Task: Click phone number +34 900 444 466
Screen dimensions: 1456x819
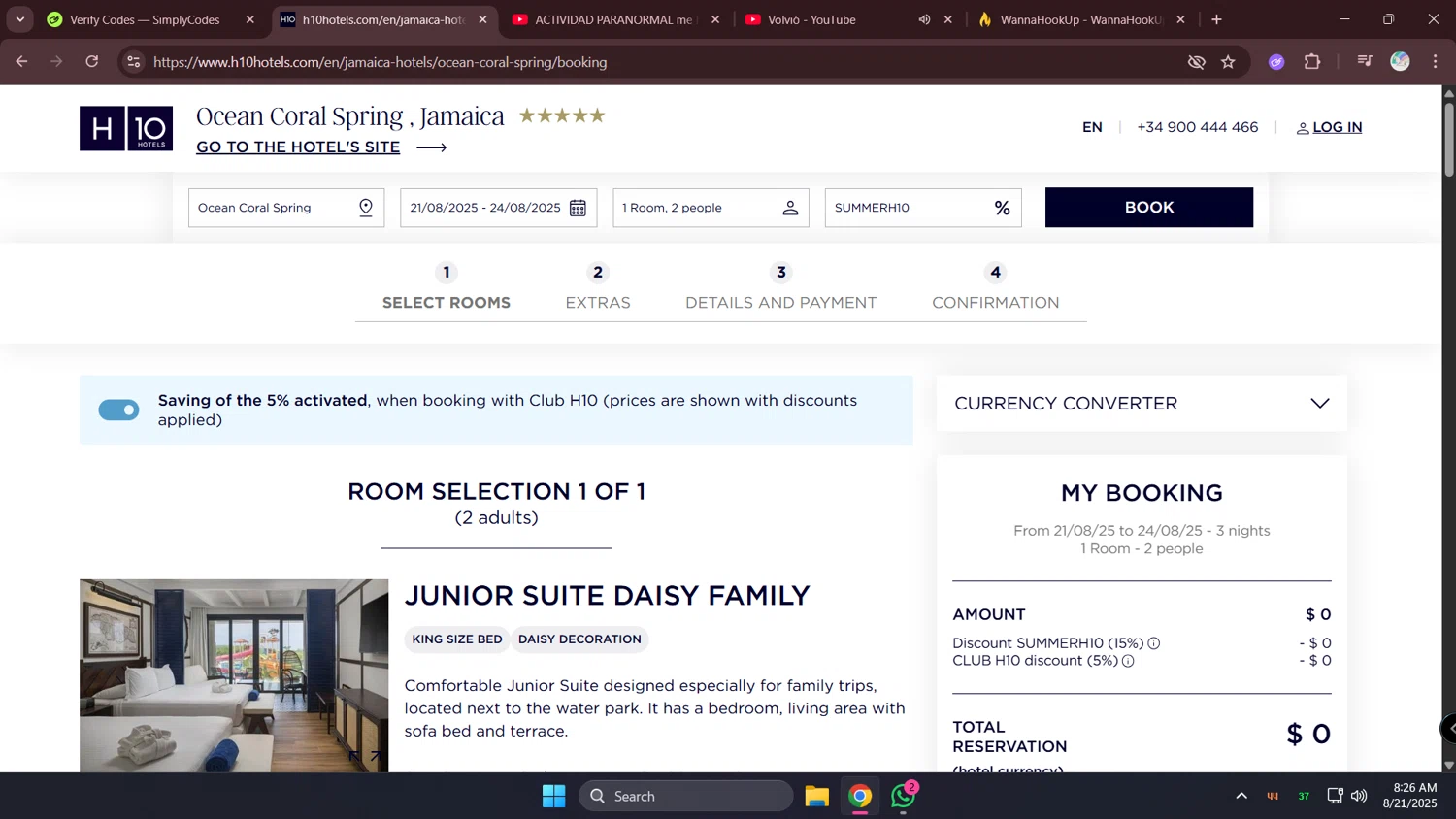Action: [x=1198, y=128]
